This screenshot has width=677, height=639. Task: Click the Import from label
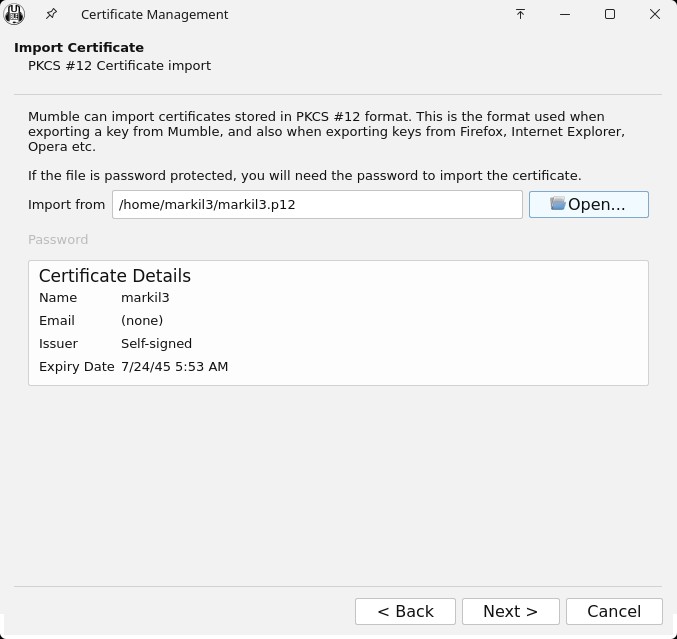[66, 205]
